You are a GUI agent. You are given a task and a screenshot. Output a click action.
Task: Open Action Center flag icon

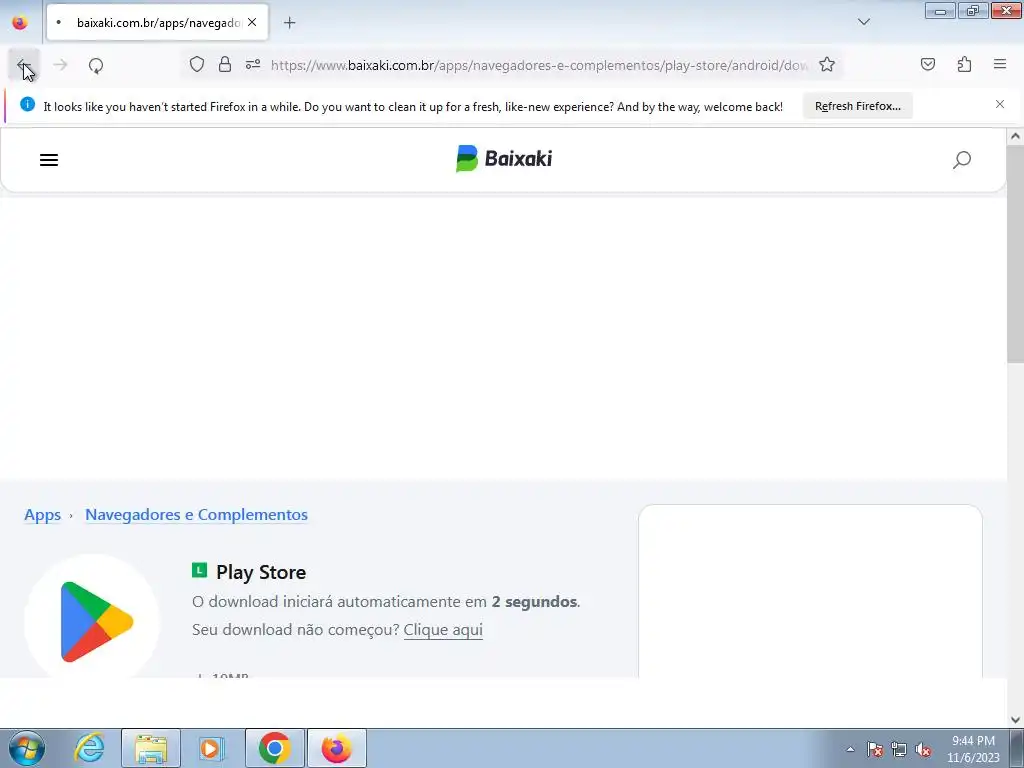pos(875,749)
